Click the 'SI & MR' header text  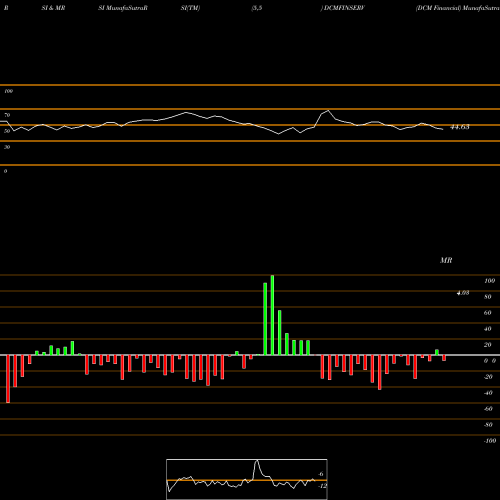coord(53,8)
